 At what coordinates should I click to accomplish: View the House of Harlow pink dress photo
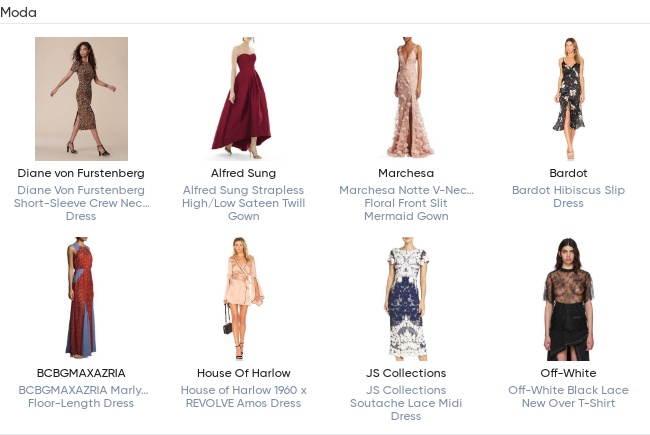(243, 299)
